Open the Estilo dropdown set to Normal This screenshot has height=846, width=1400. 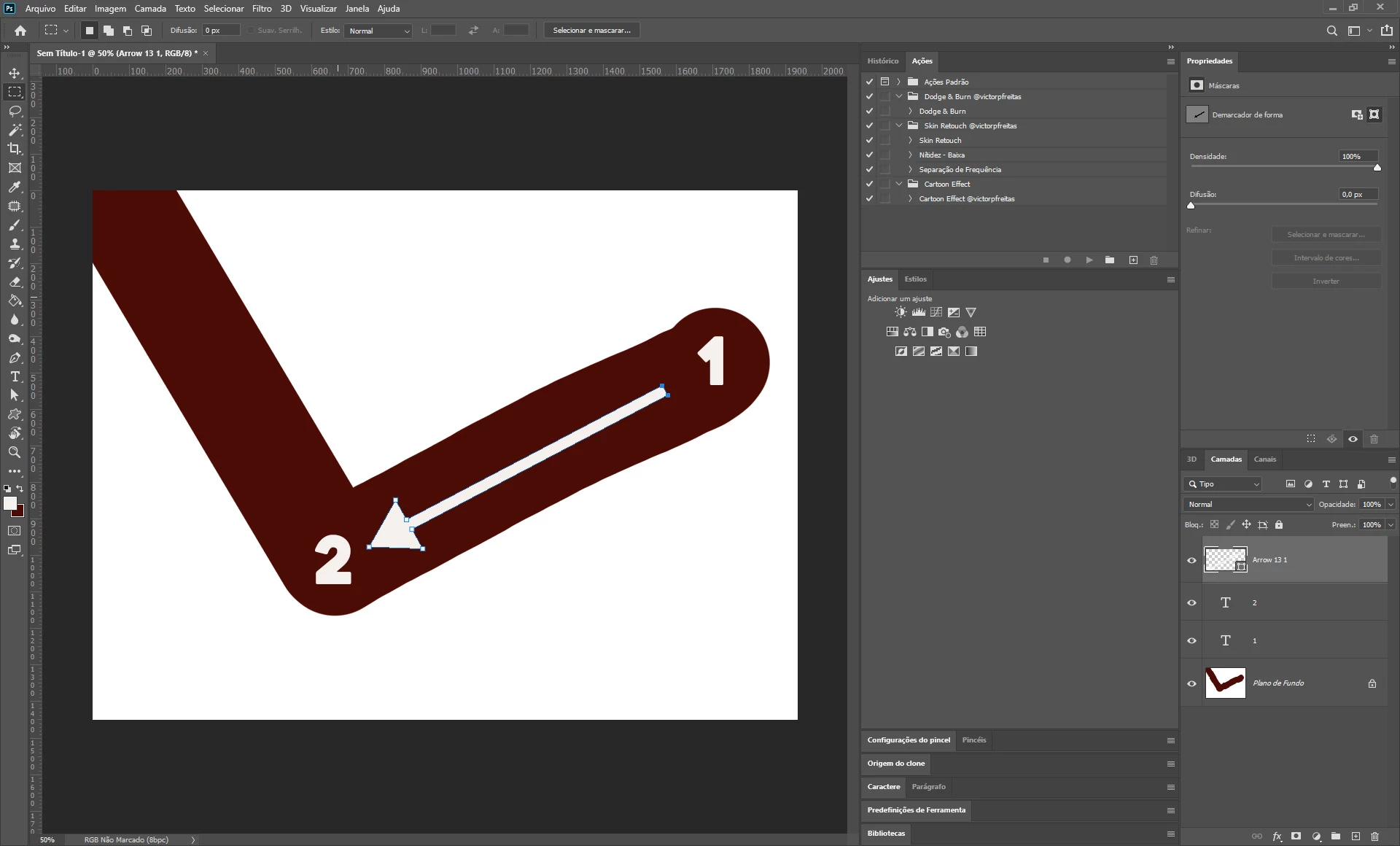pos(379,31)
